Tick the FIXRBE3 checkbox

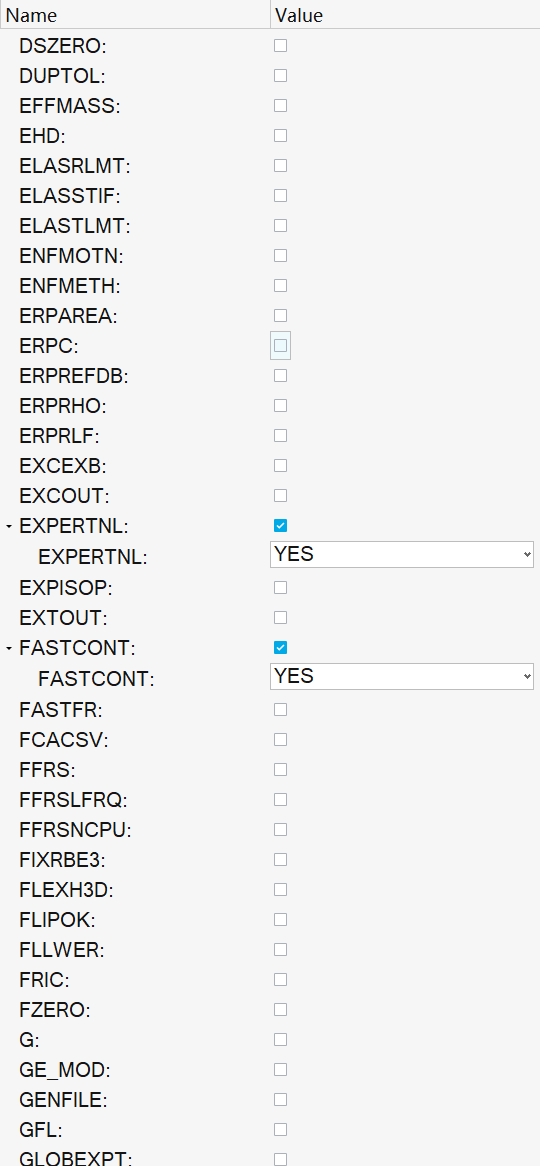point(280,860)
